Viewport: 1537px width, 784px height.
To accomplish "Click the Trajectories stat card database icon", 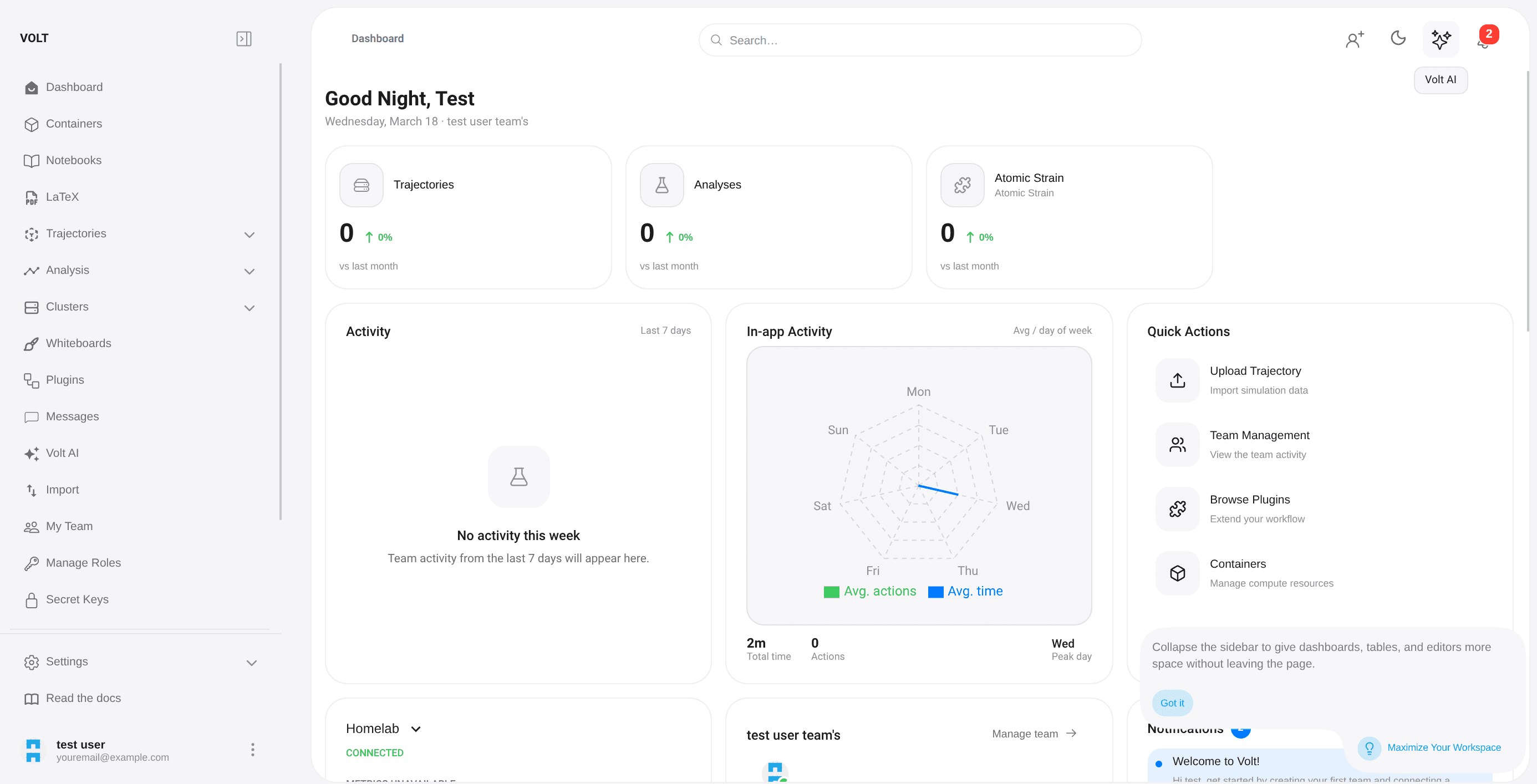I will 362,186.
